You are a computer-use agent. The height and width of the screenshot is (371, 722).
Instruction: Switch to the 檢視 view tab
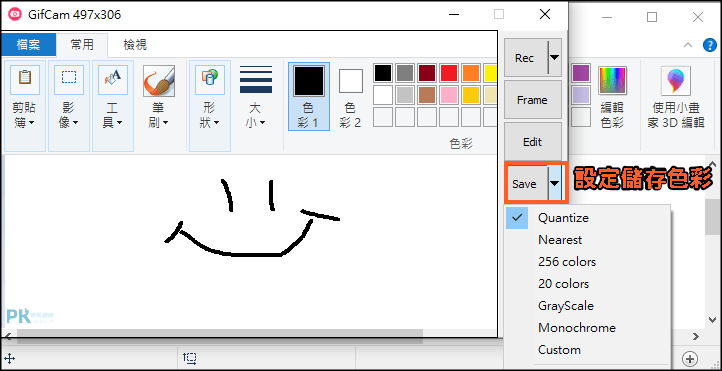click(135, 45)
